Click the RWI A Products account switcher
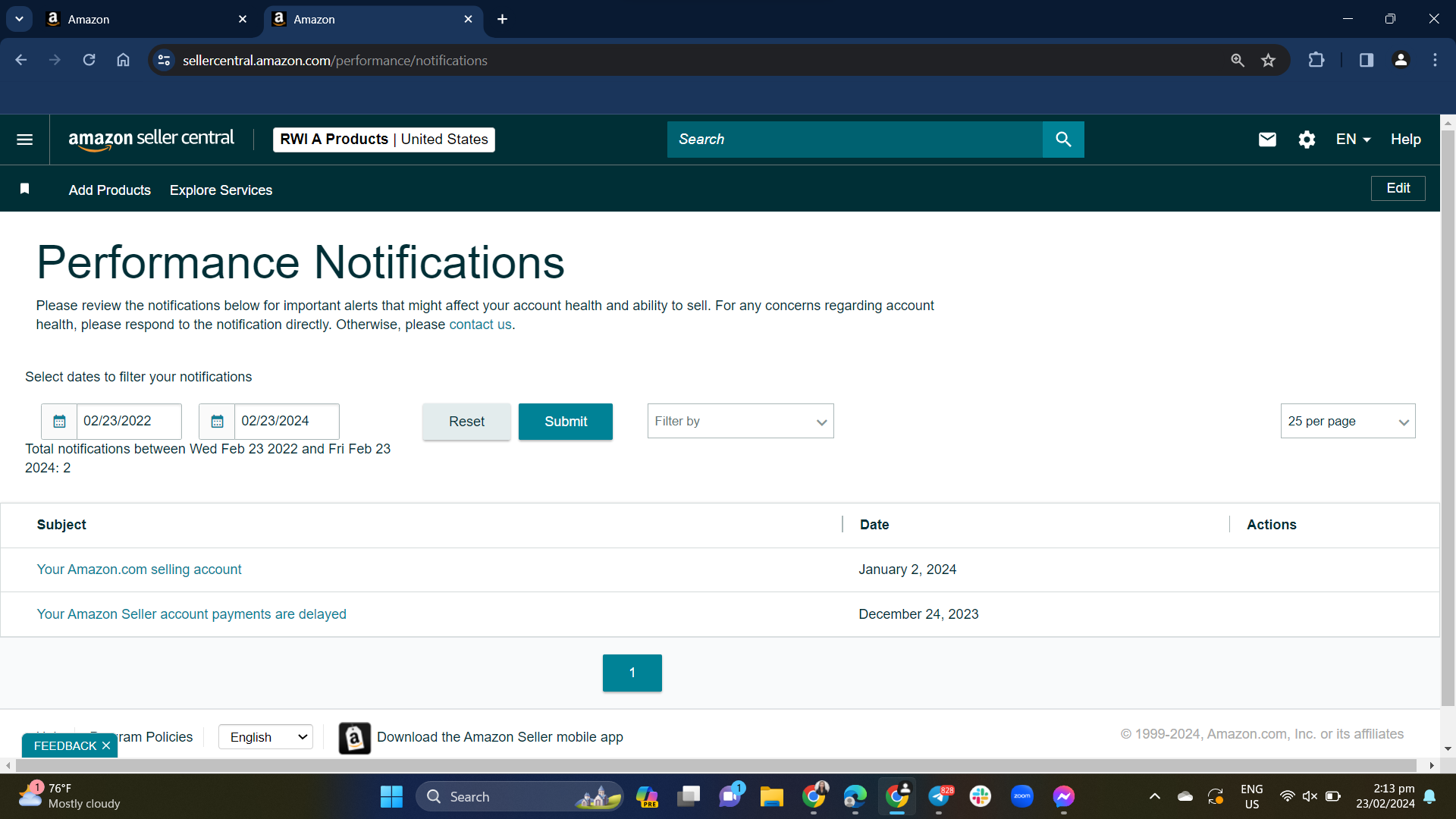Screen dimensions: 1456x819 coord(384,140)
